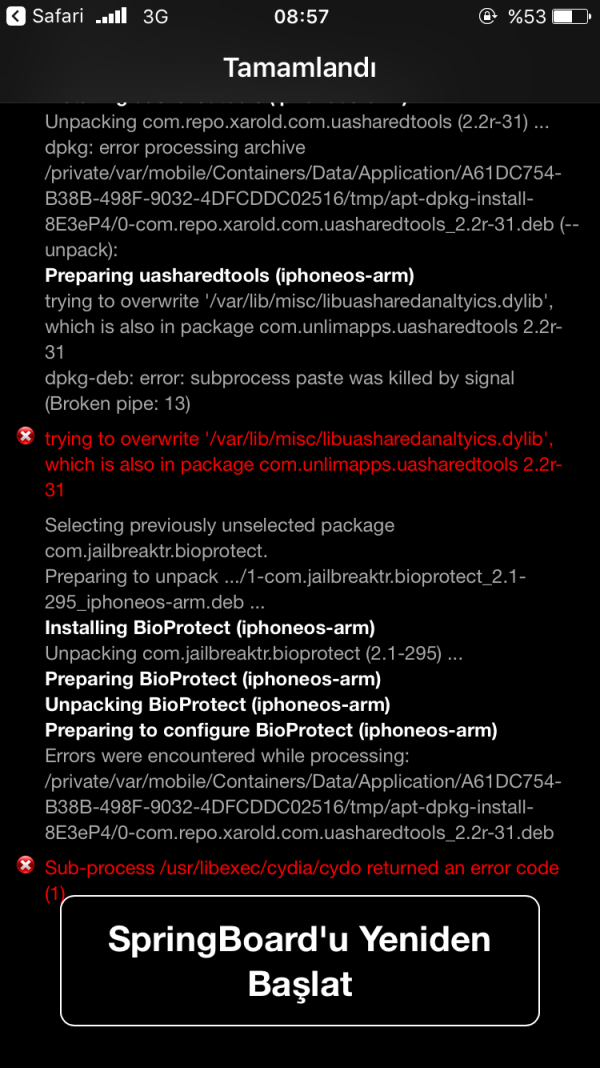This screenshot has height=1068, width=600.
Task: Tap the battery level icon
Action: [569, 17]
